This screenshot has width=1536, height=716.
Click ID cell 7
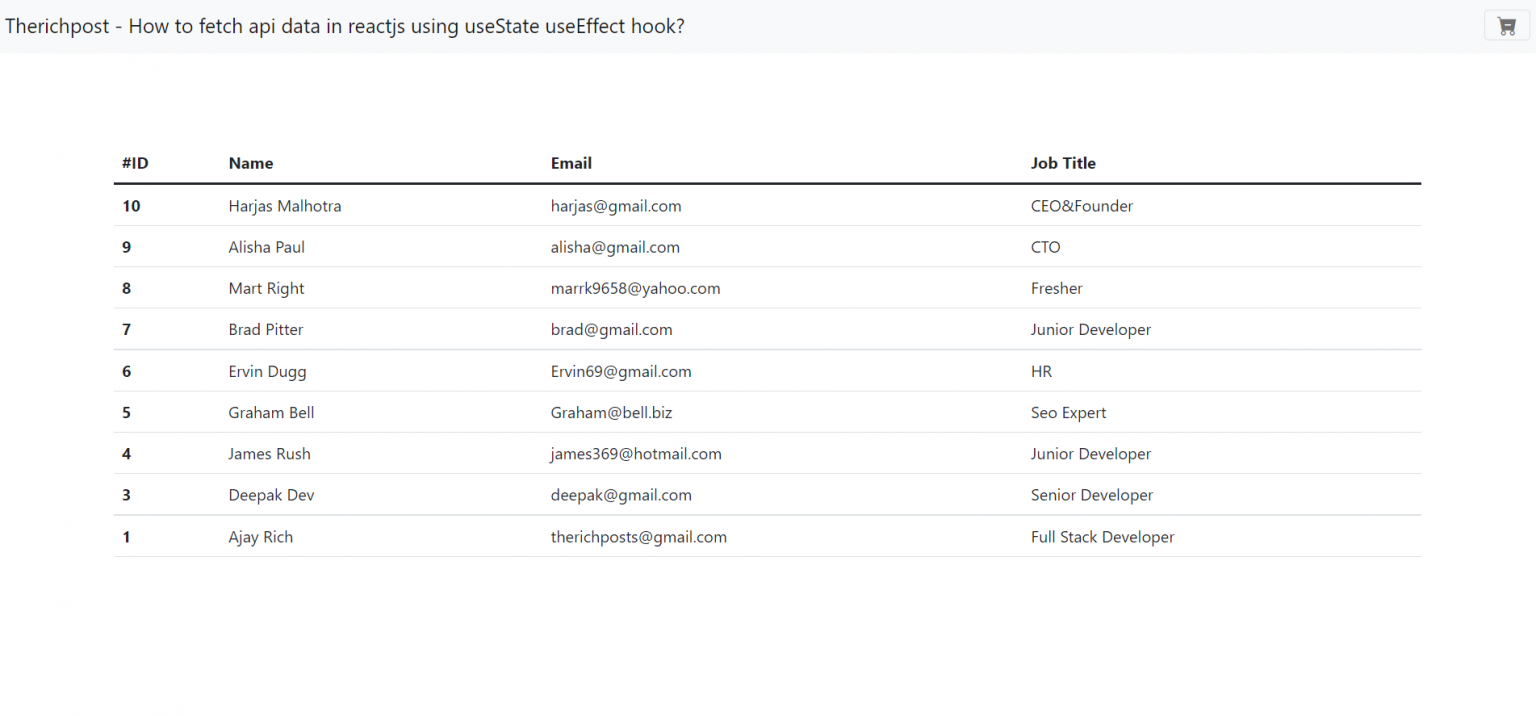[x=126, y=329]
